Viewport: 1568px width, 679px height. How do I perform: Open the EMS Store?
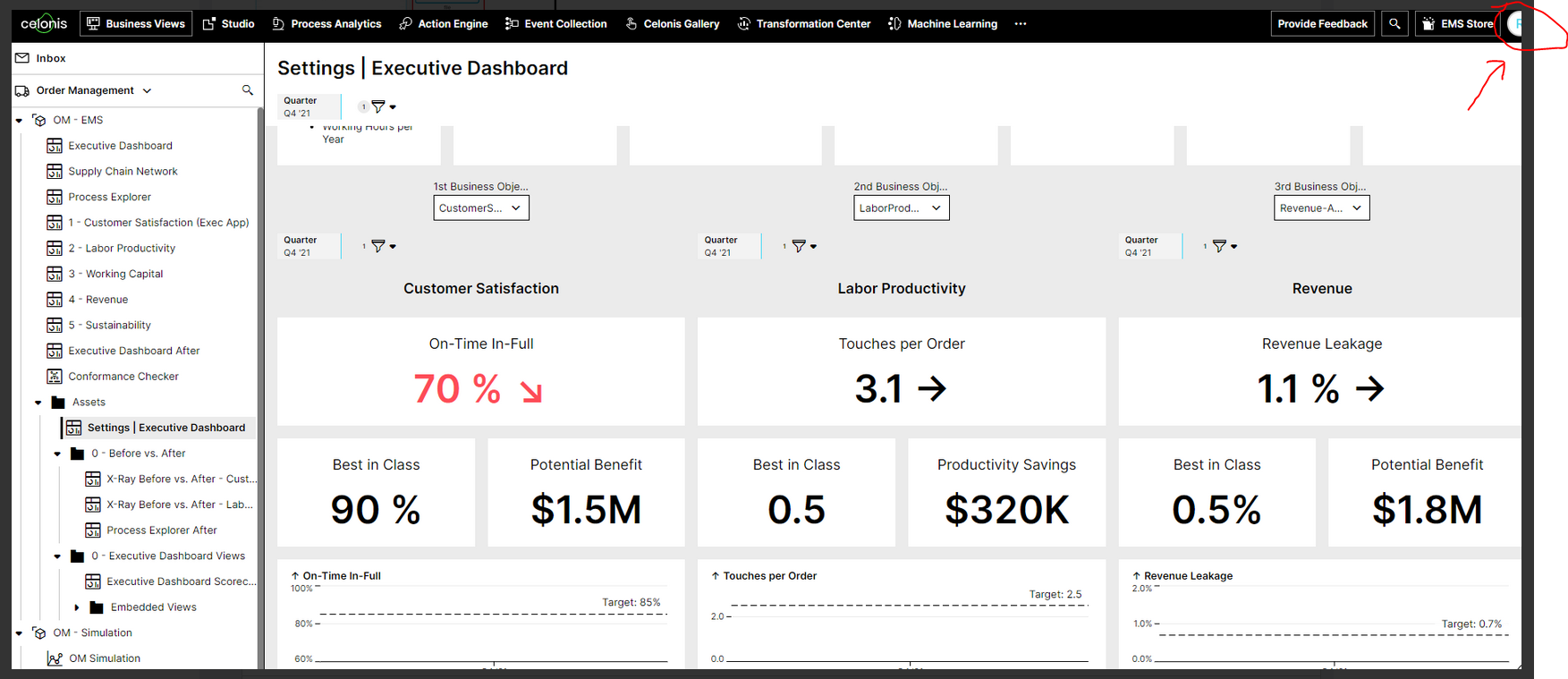[x=1458, y=24]
